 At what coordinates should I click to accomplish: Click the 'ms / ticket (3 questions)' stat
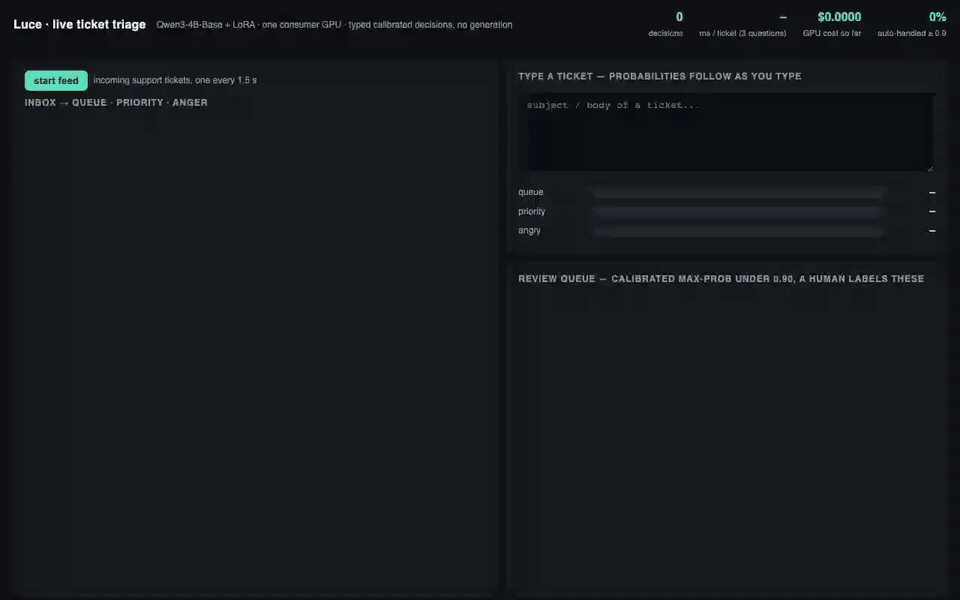pyautogui.click(x=743, y=24)
